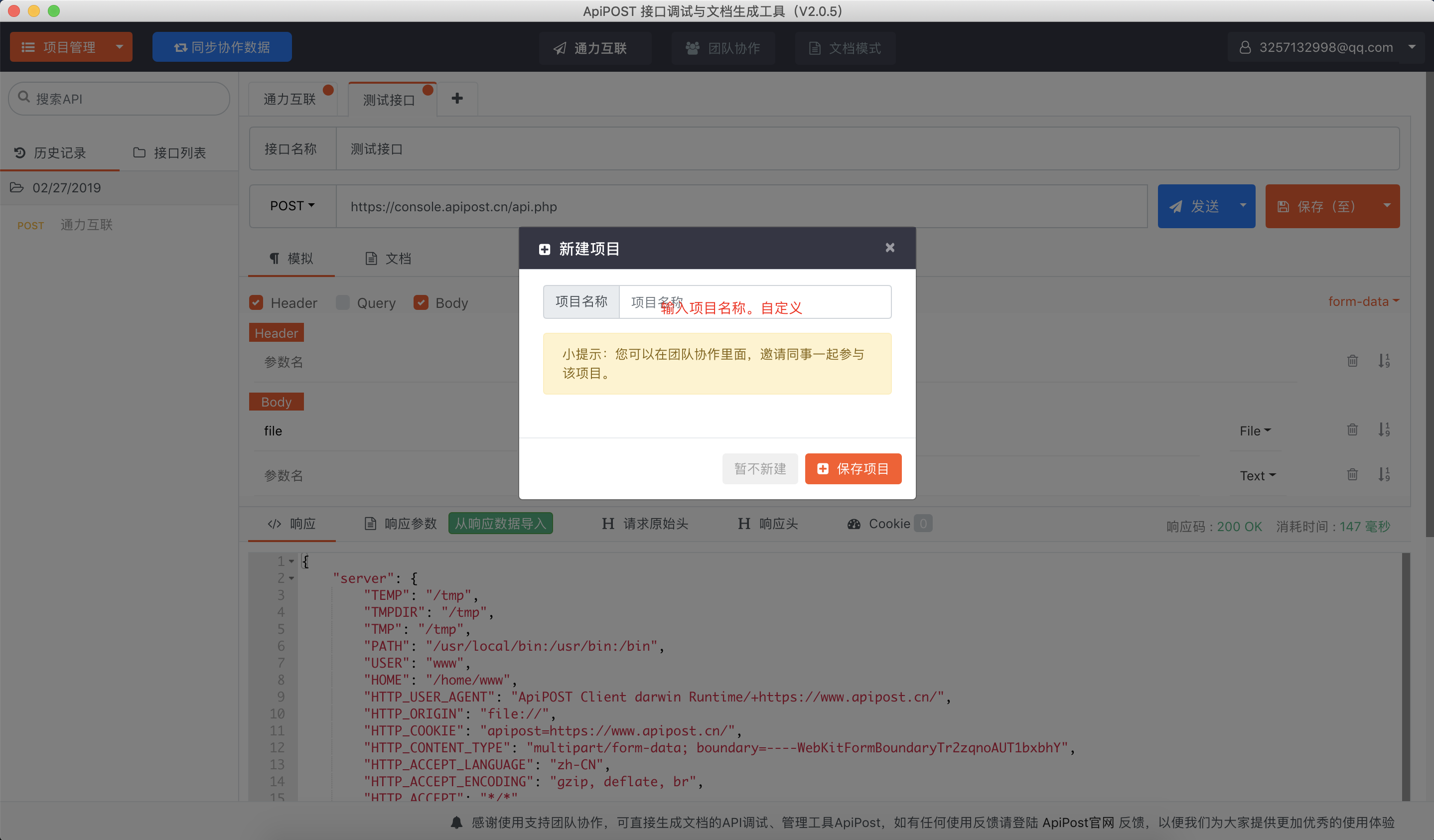Enable the Query checkbox
Image resolution: width=1434 pixels, height=840 pixels.
tap(343, 303)
